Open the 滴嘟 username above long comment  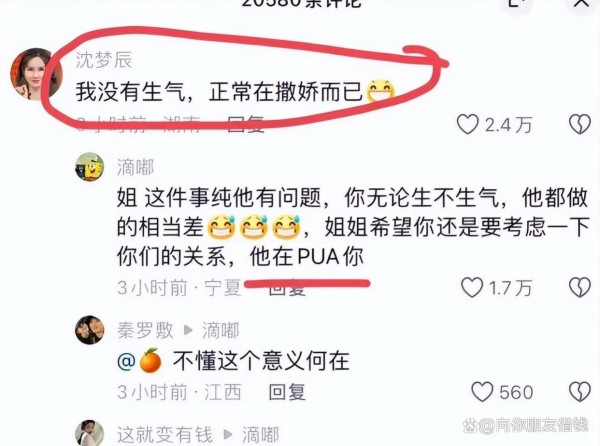click(135, 168)
